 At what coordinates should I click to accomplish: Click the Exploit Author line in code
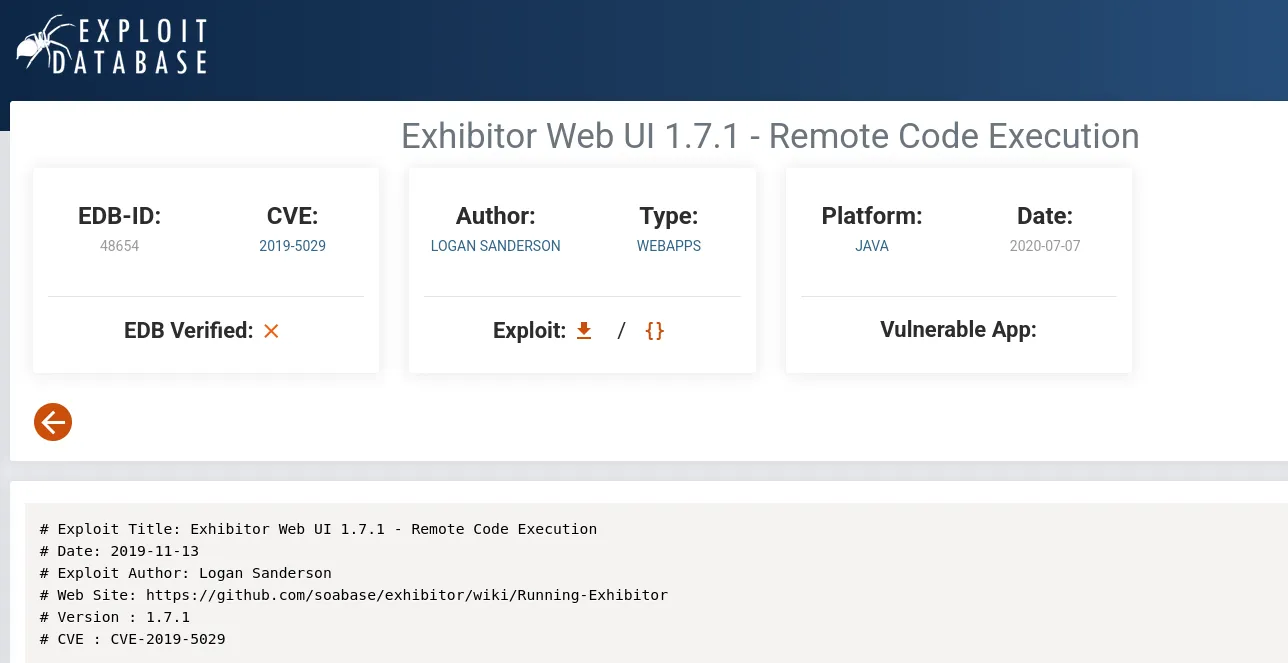pyautogui.click(x=185, y=573)
